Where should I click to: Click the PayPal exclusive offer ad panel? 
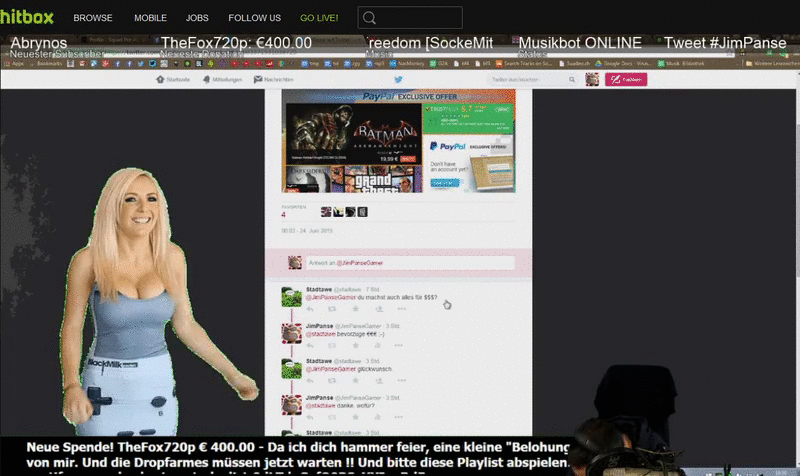[x=468, y=163]
